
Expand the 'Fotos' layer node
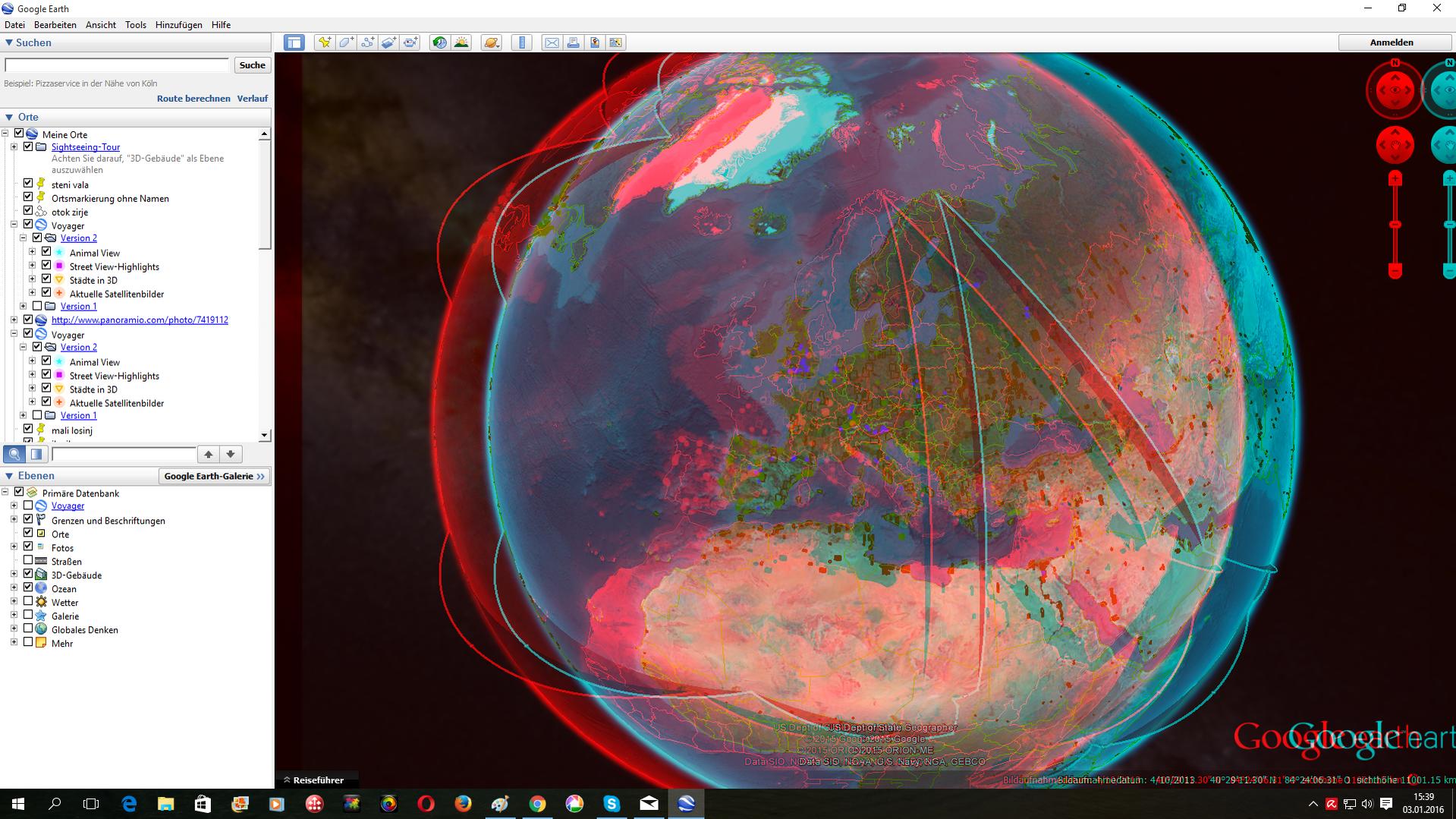click(x=14, y=547)
